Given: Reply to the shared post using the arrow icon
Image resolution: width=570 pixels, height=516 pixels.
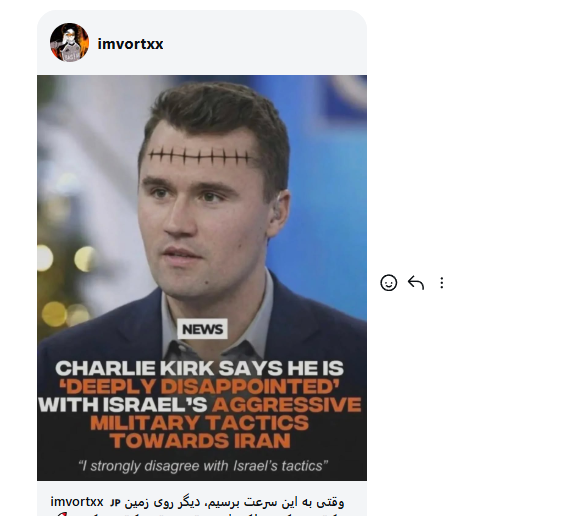Looking at the screenshot, I should (416, 283).
